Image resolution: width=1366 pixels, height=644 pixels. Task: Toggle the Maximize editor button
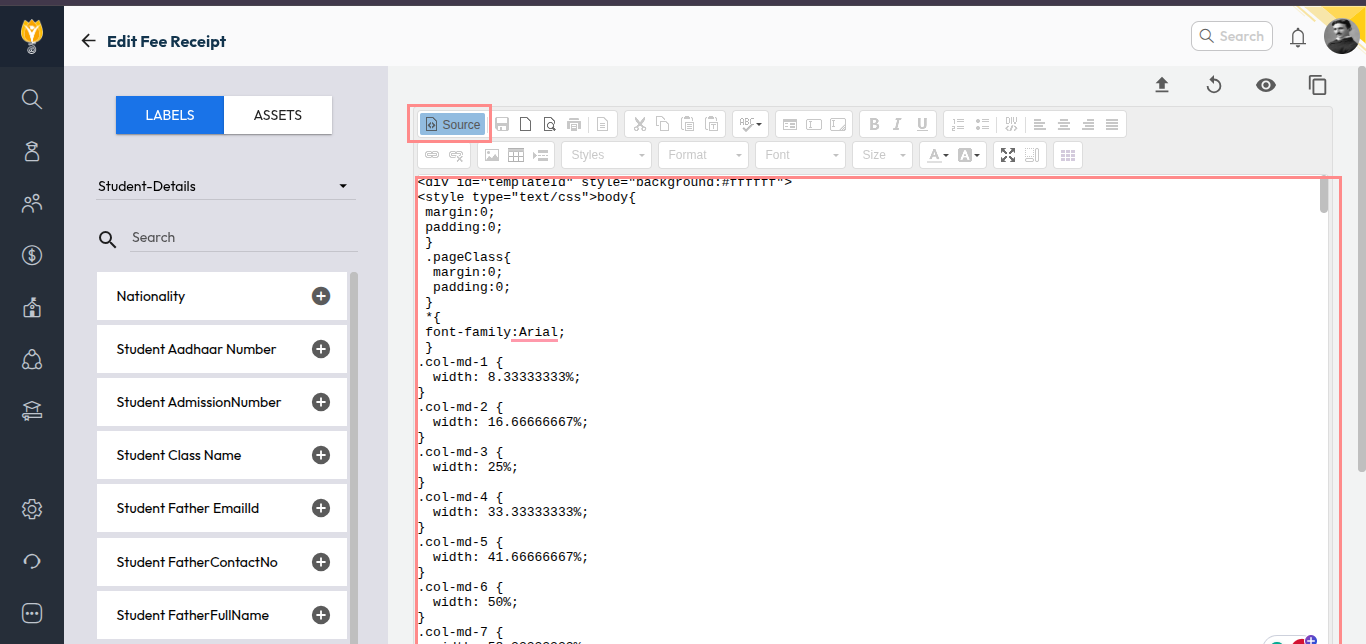[1008, 155]
